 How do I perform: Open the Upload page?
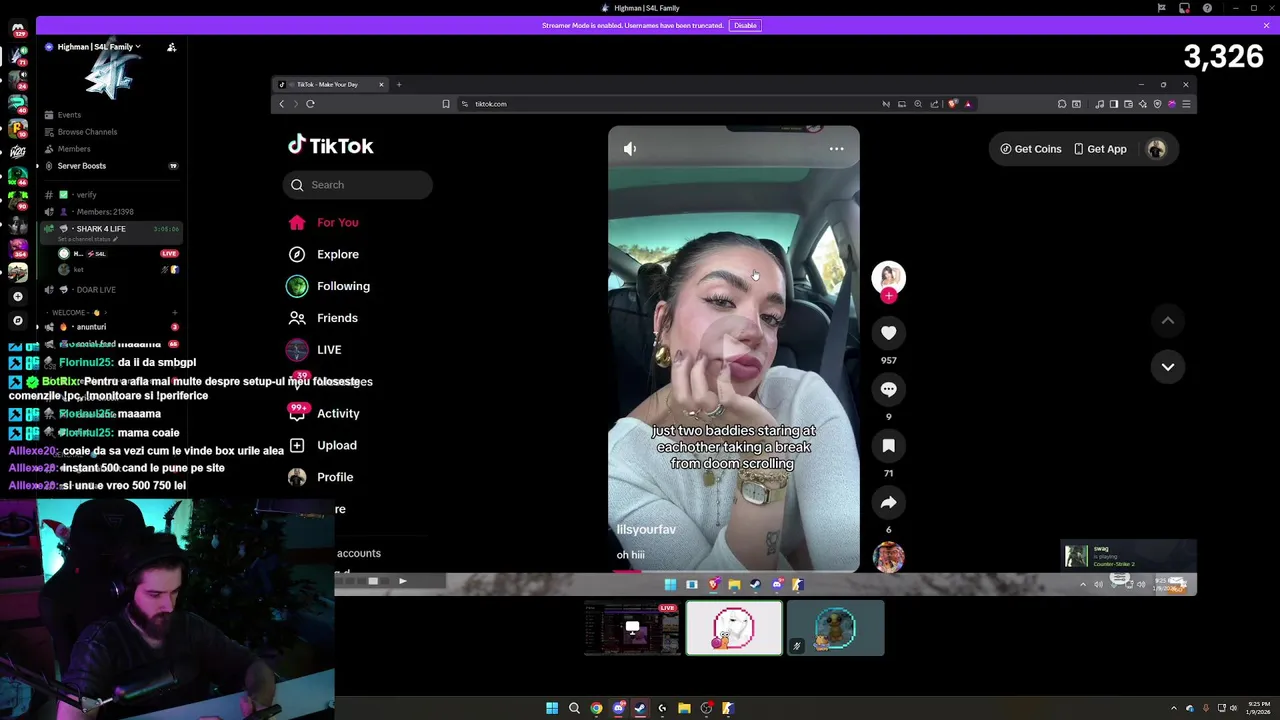tap(324, 445)
